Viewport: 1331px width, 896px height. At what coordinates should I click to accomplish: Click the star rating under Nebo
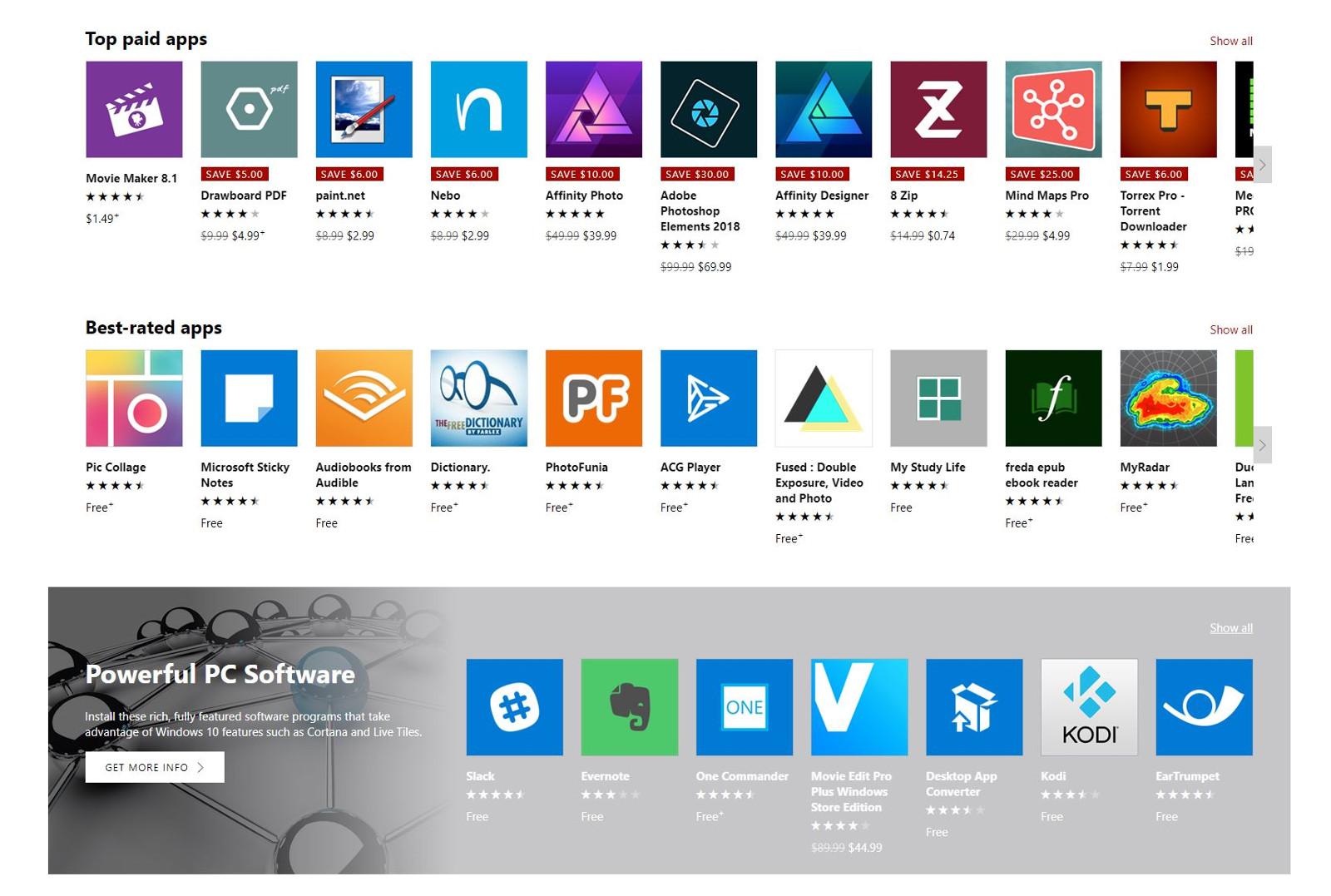click(x=460, y=214)
